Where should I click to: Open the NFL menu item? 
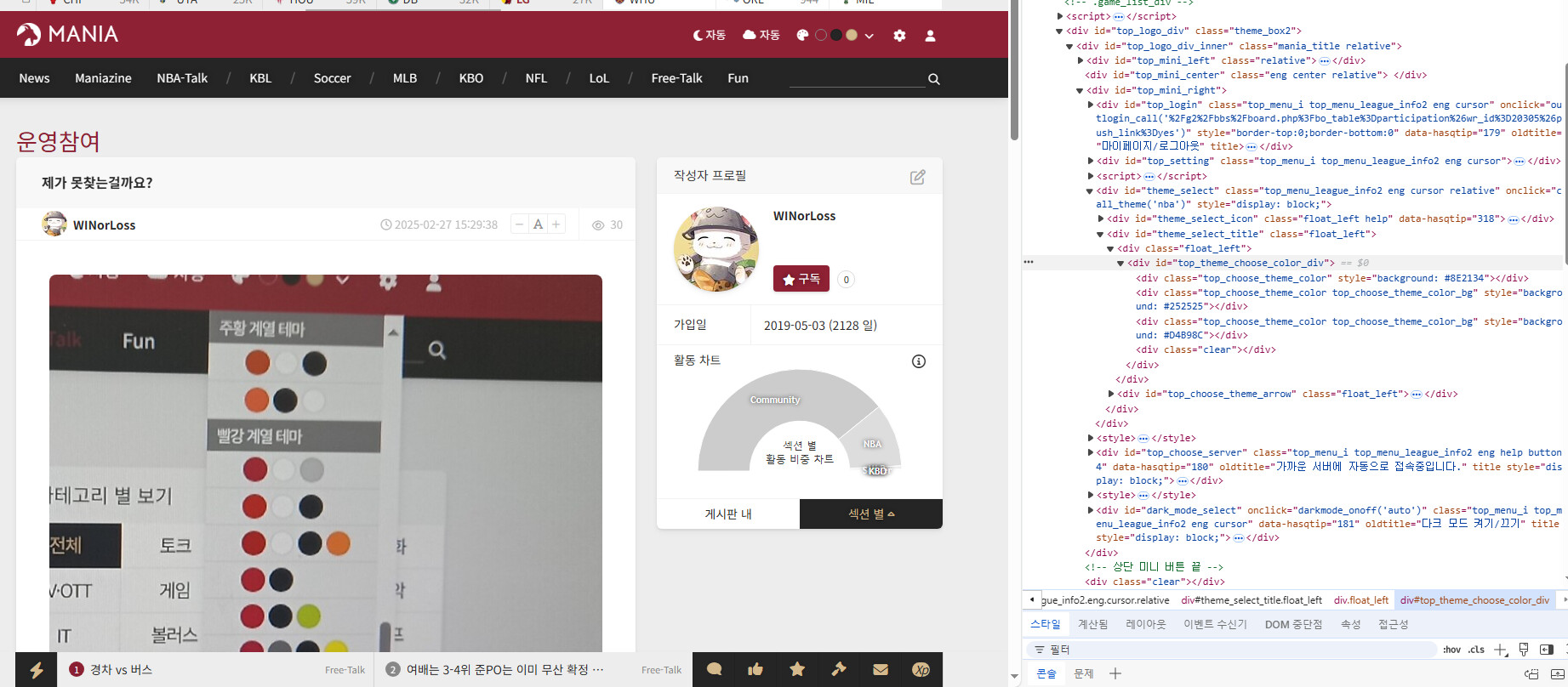pyautogui.click(x=536, y=78)
